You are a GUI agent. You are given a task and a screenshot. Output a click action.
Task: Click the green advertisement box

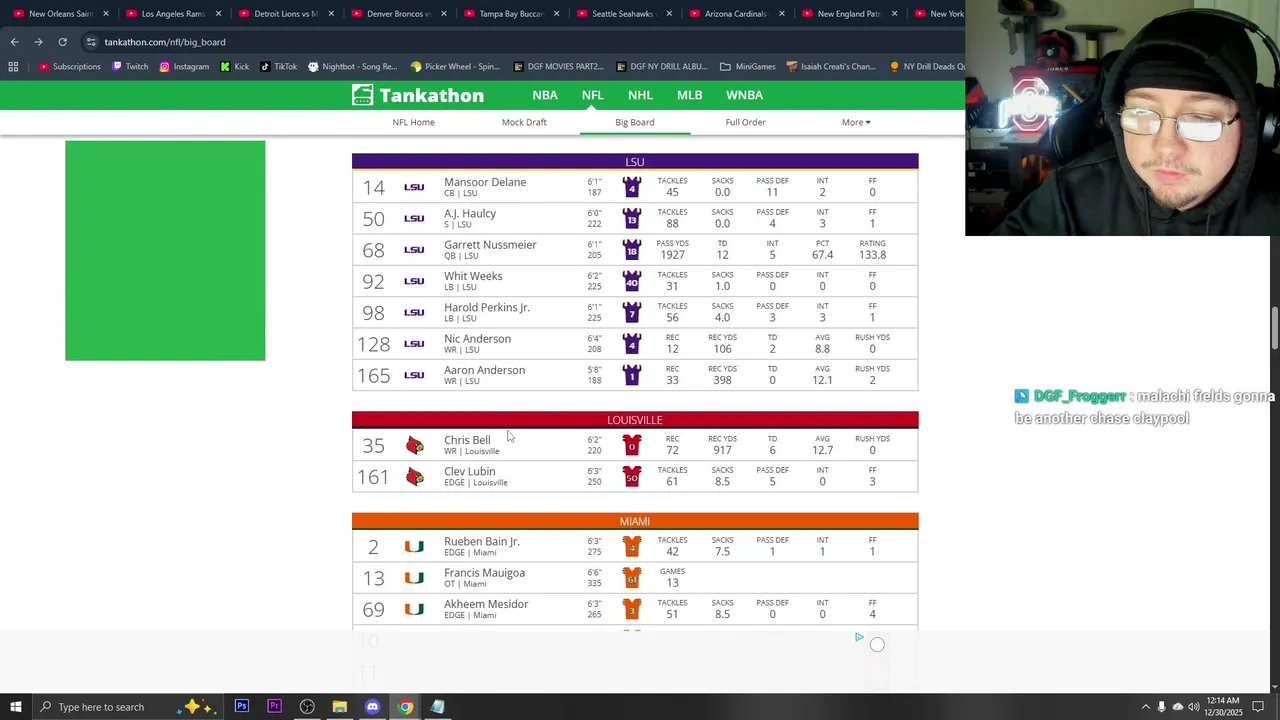pyautogui.click(x=165, y=250)
